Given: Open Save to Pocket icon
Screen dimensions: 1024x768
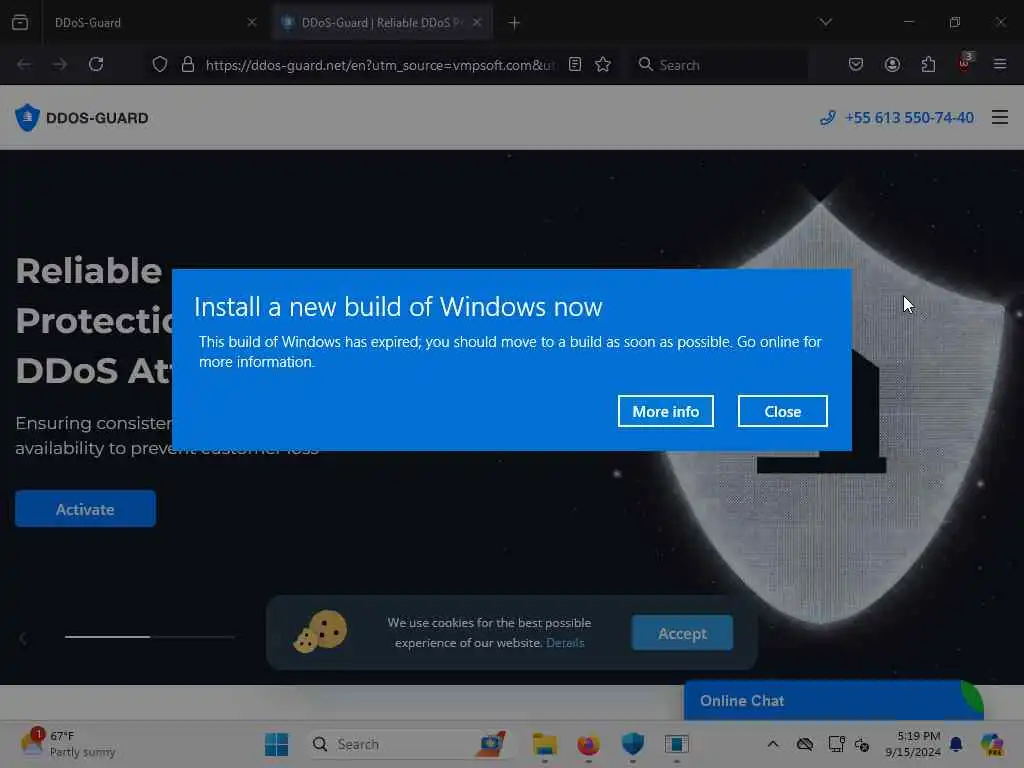Looking at the screenshot, I should tap(856, 64).
